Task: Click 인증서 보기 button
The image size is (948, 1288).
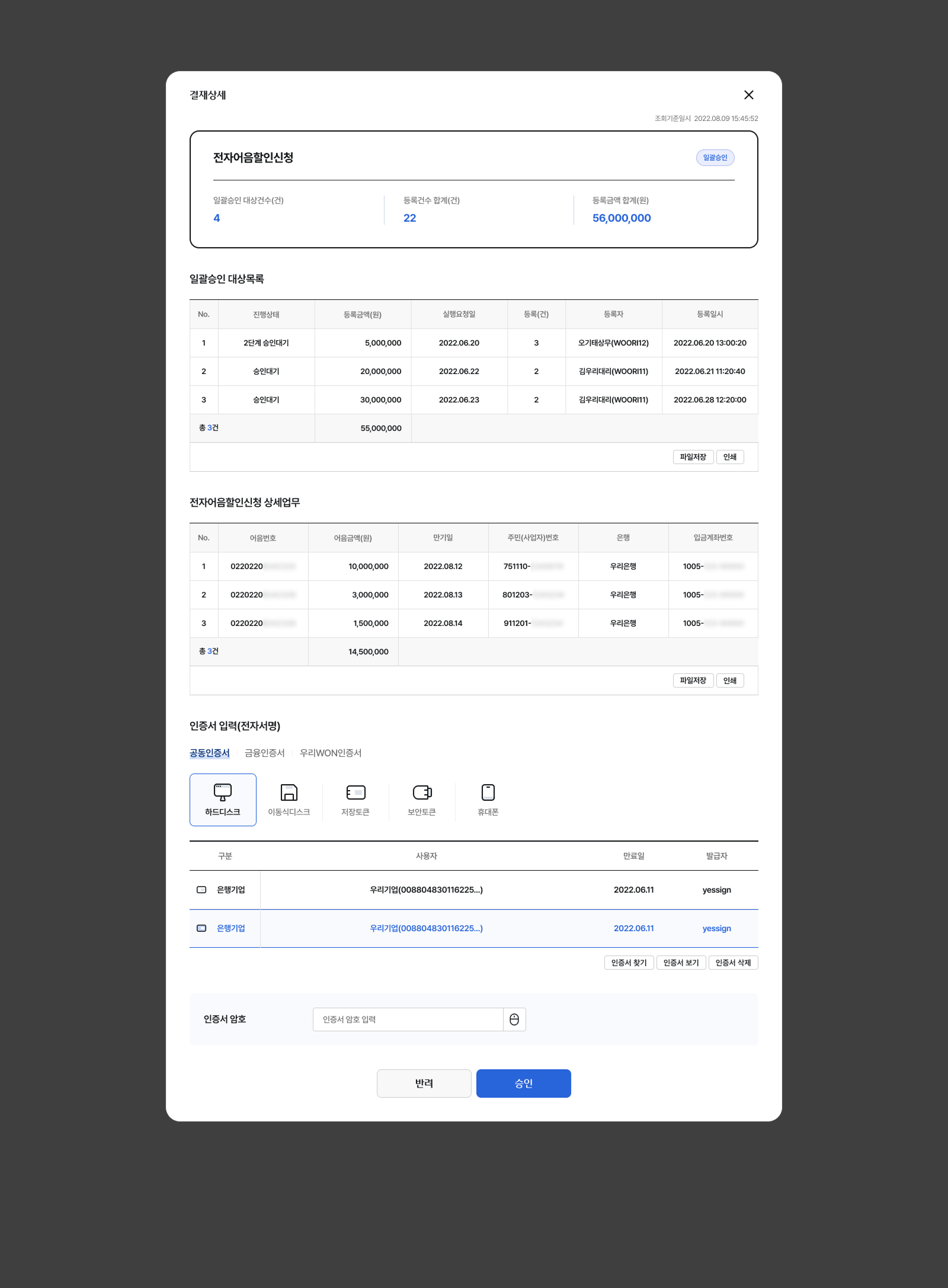Action: click(x=681, y=963)
